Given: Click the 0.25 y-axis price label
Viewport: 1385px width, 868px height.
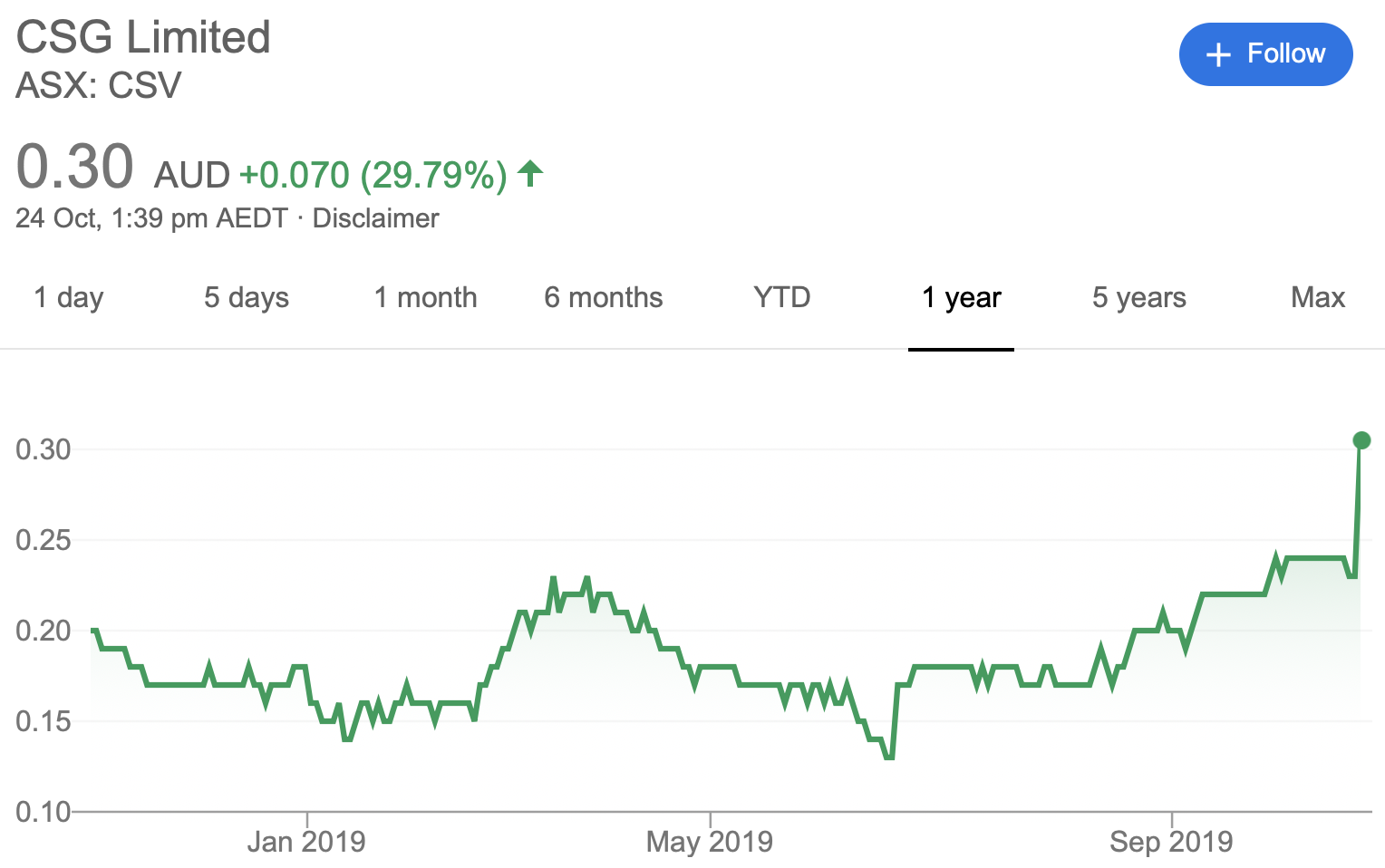Looking at the screenshot, I should pyautogui.click(x=43, y=540).
